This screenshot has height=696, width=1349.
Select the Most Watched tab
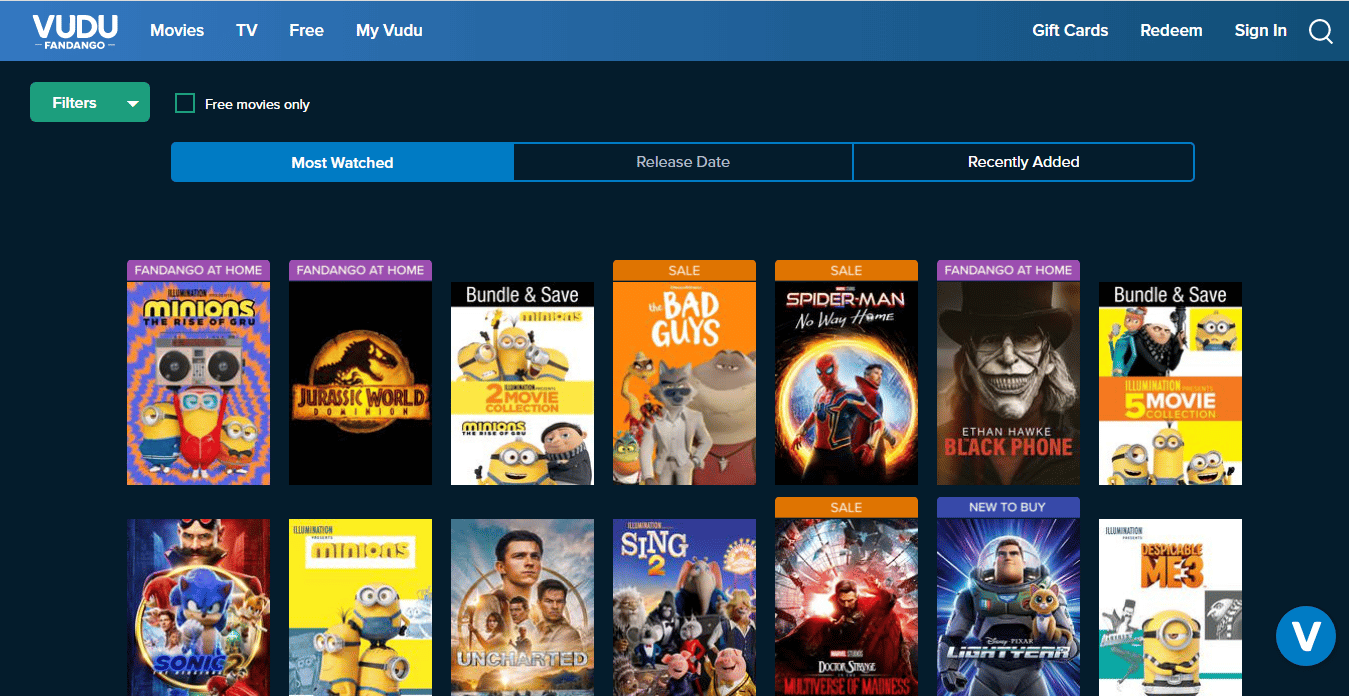pos(342,162)
